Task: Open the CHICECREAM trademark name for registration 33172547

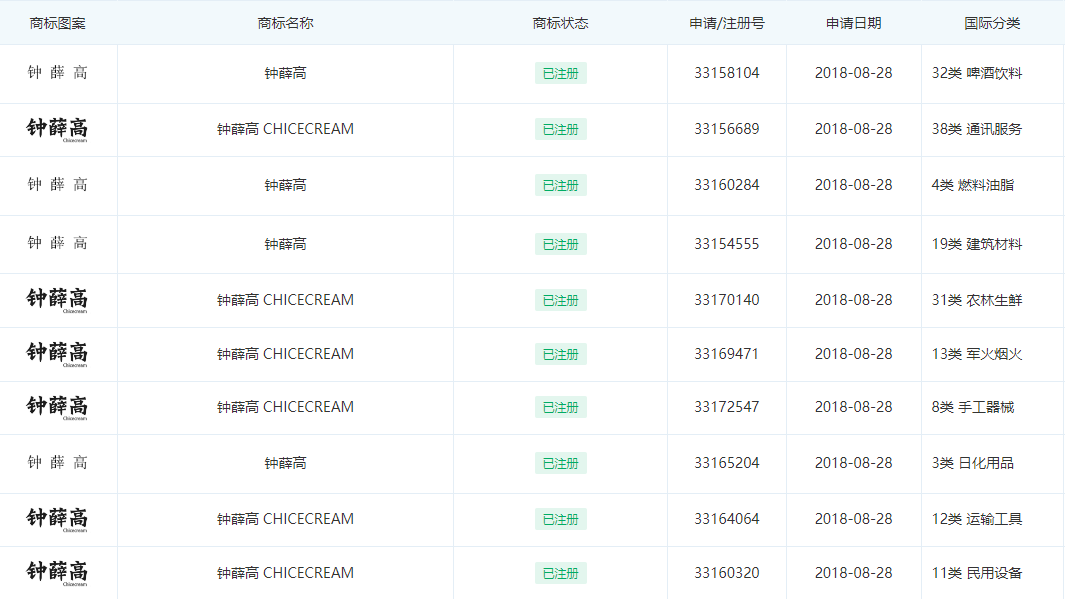Action: click(285, 407)
